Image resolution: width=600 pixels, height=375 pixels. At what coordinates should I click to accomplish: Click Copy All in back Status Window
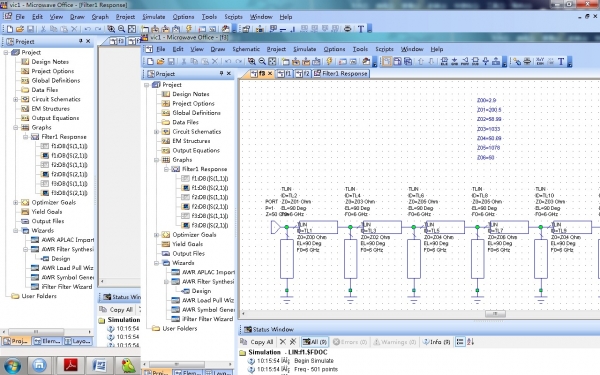[117, 310]
